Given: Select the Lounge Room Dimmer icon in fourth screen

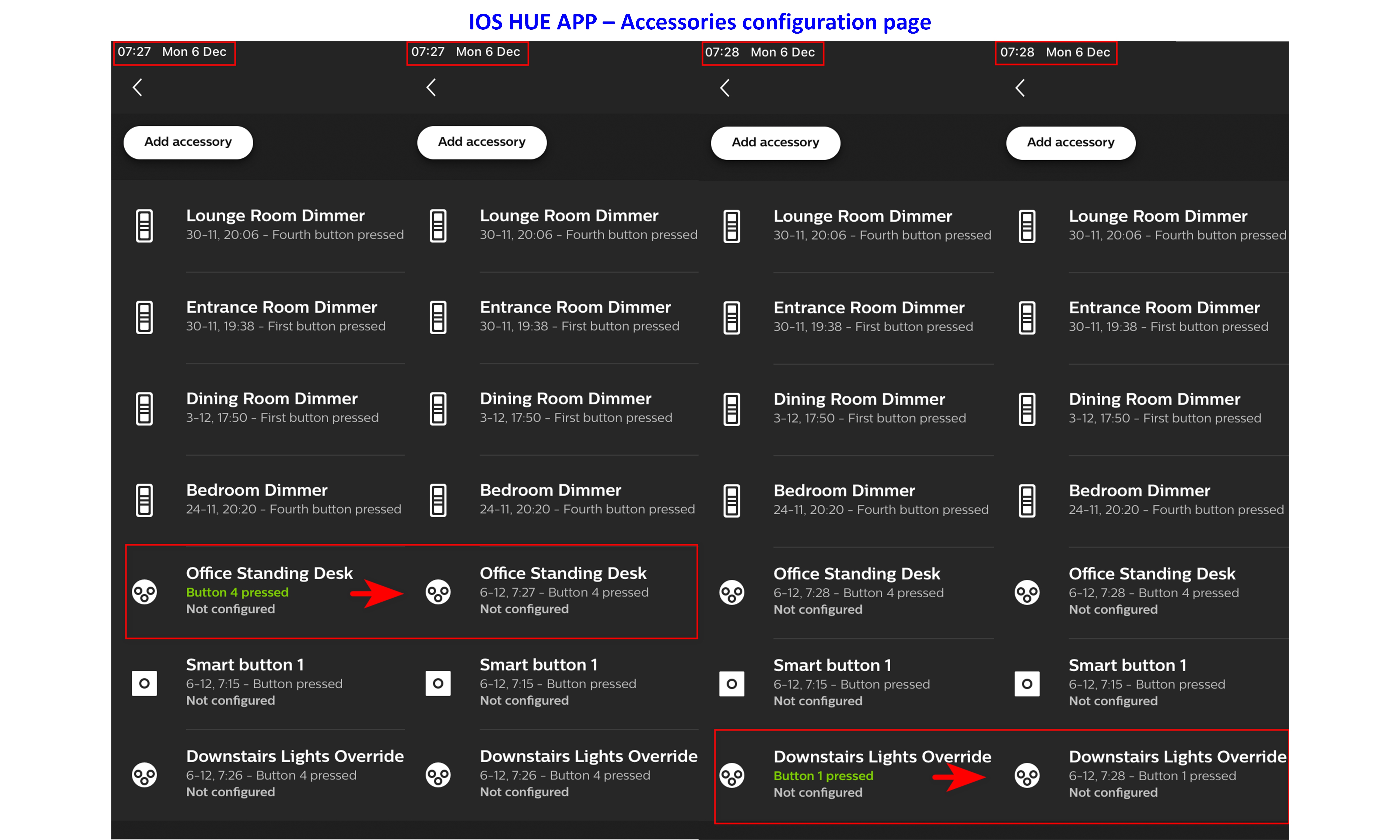Looking at the screenshot, I should point(1026,225).
